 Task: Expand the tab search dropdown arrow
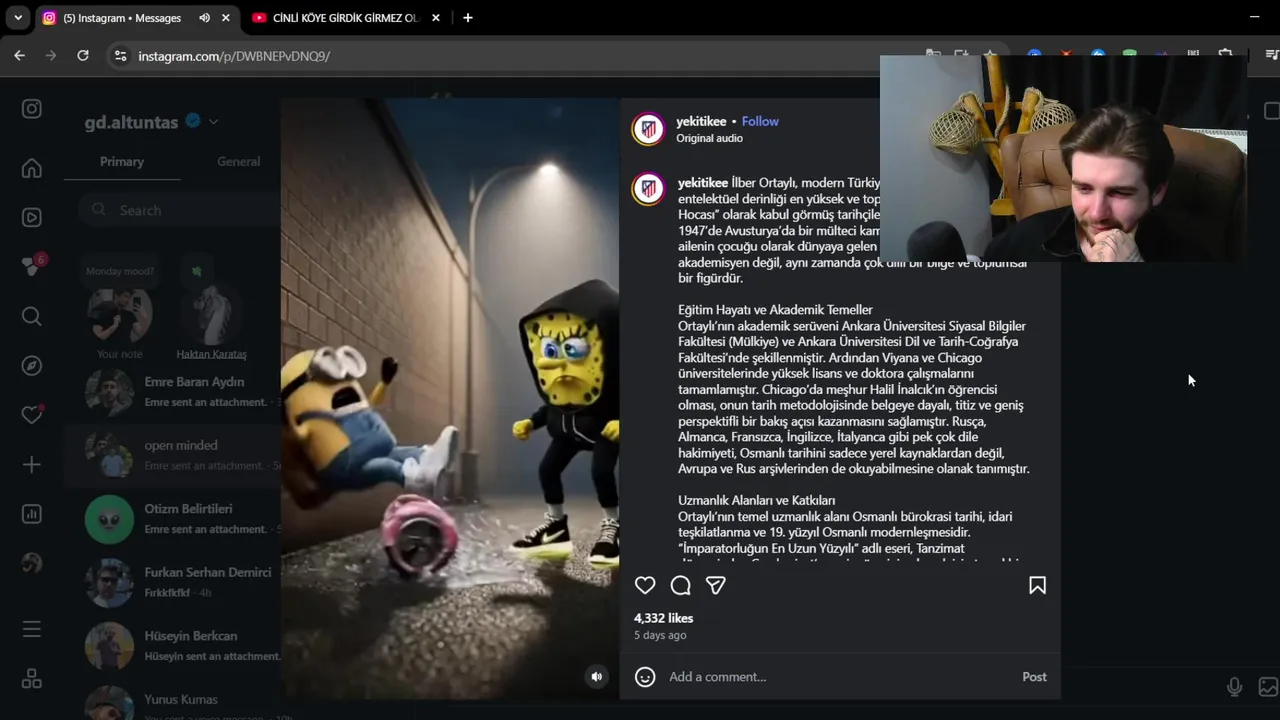[x=17, y=18]
